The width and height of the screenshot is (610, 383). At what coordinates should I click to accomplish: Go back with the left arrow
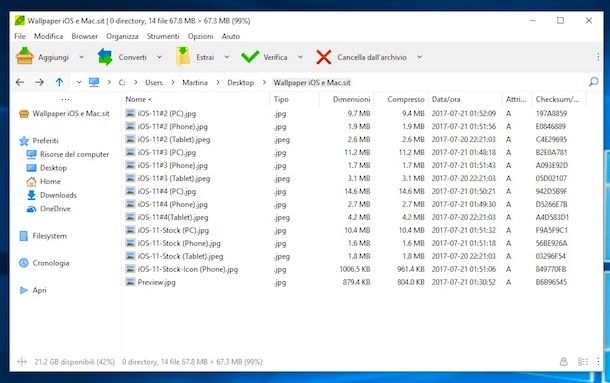tap(20, 82)
